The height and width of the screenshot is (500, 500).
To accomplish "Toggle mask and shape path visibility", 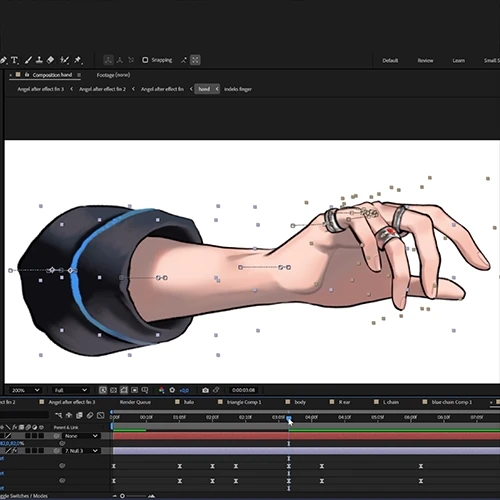I will coord(124,390).
